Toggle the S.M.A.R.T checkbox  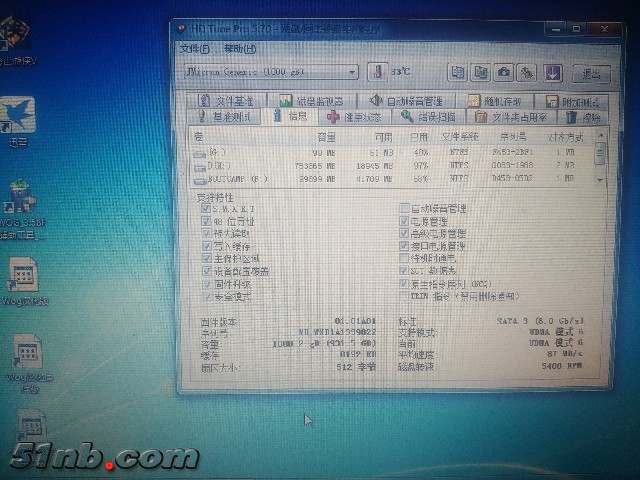click(206, 209)
